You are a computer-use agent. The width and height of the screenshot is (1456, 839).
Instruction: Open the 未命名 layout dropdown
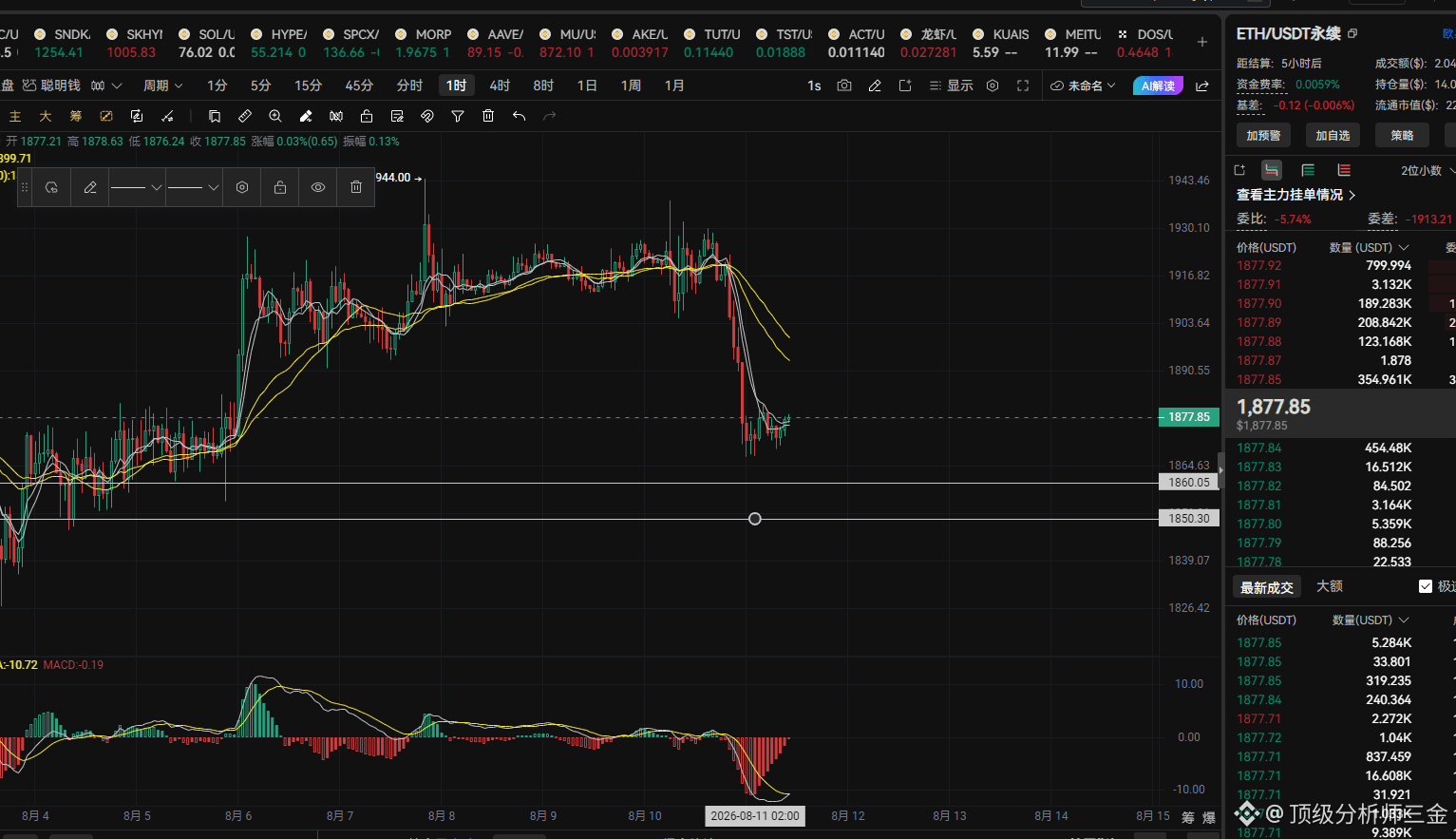[x=1083, y=86]
